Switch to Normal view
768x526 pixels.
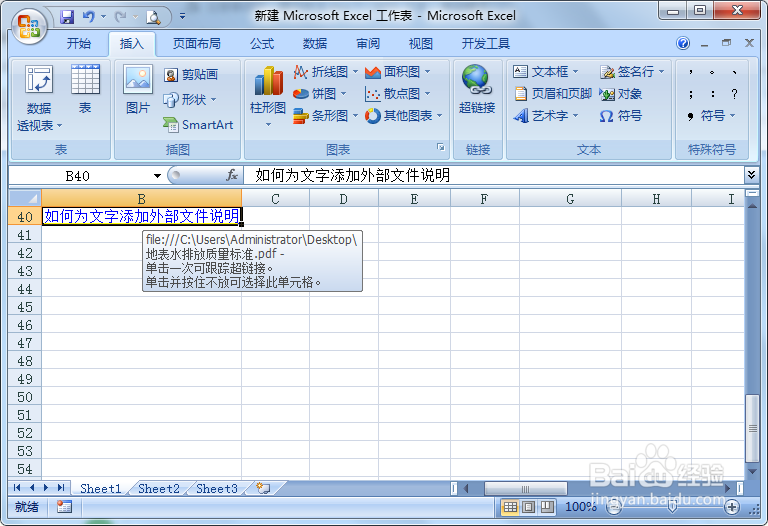510,507
